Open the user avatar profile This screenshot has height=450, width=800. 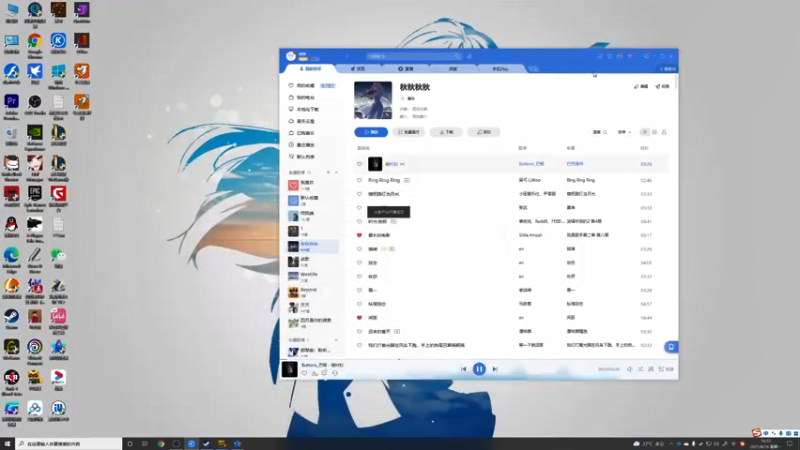pos(291,56)
